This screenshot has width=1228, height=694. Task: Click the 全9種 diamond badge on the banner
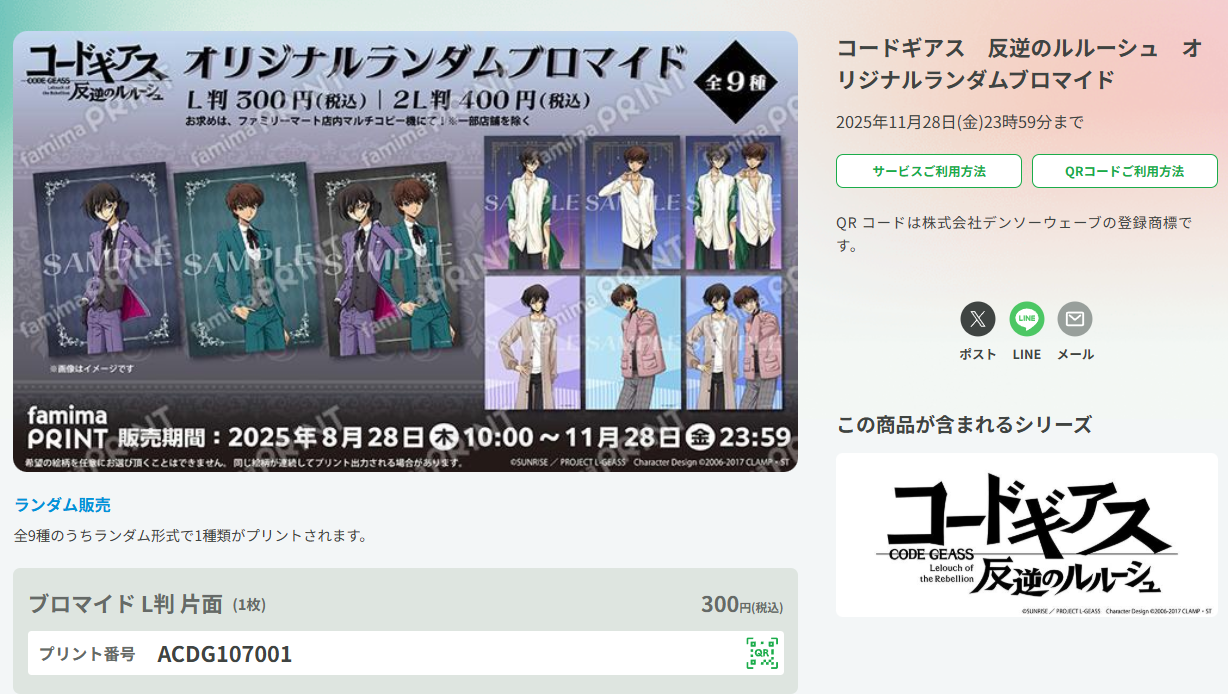pyautogui.click(x=742, y=82)
